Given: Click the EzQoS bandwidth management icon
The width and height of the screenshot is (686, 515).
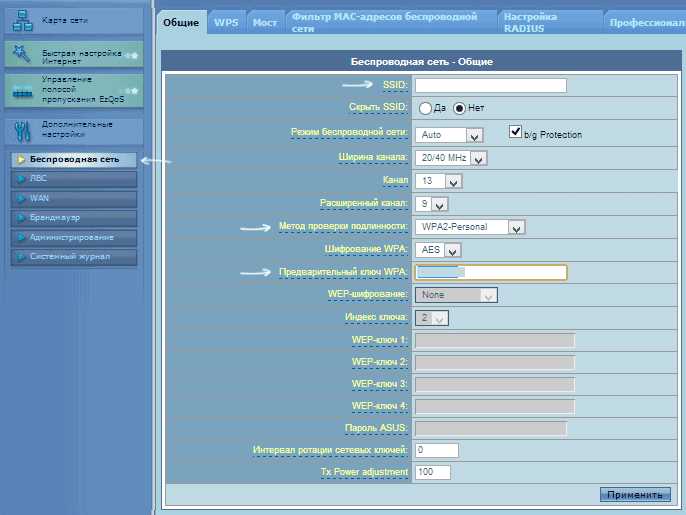Looking at the screenshot, I should pos(22,91).
